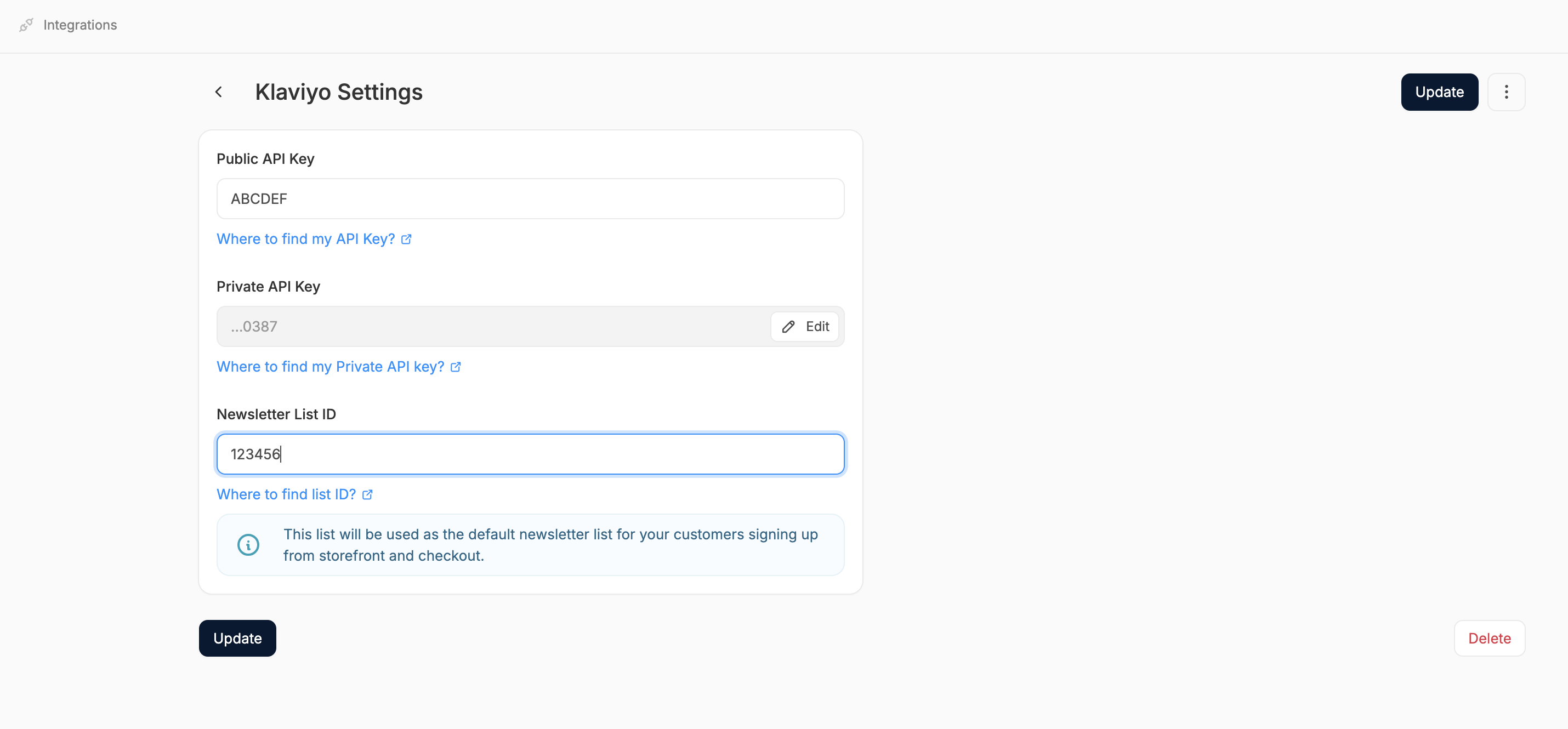The image size is (1568, 729).
Task: Click the info circle icon in notice
Action: click(248, 545)
